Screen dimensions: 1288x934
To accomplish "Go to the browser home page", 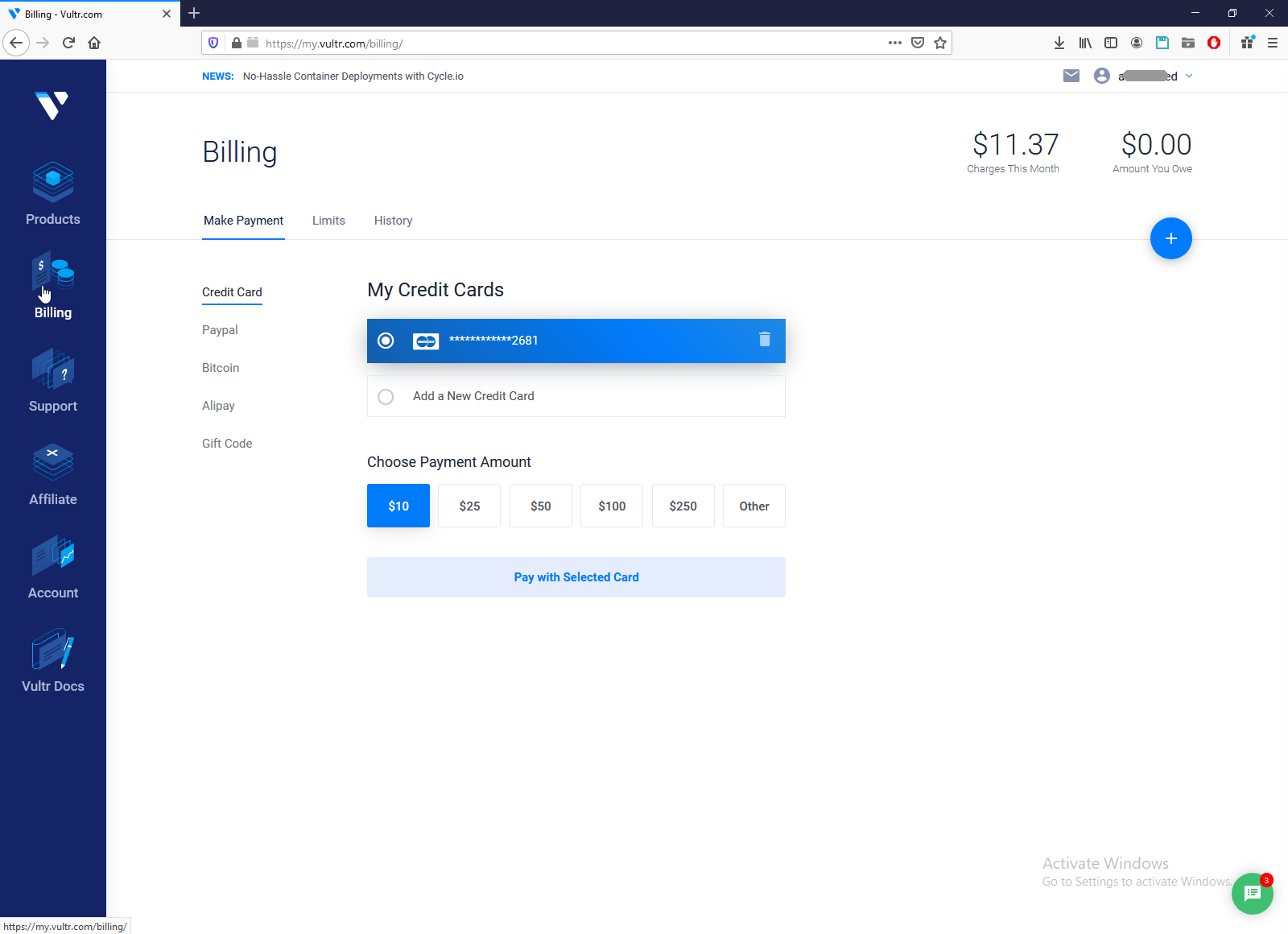I will click(94, 43).
